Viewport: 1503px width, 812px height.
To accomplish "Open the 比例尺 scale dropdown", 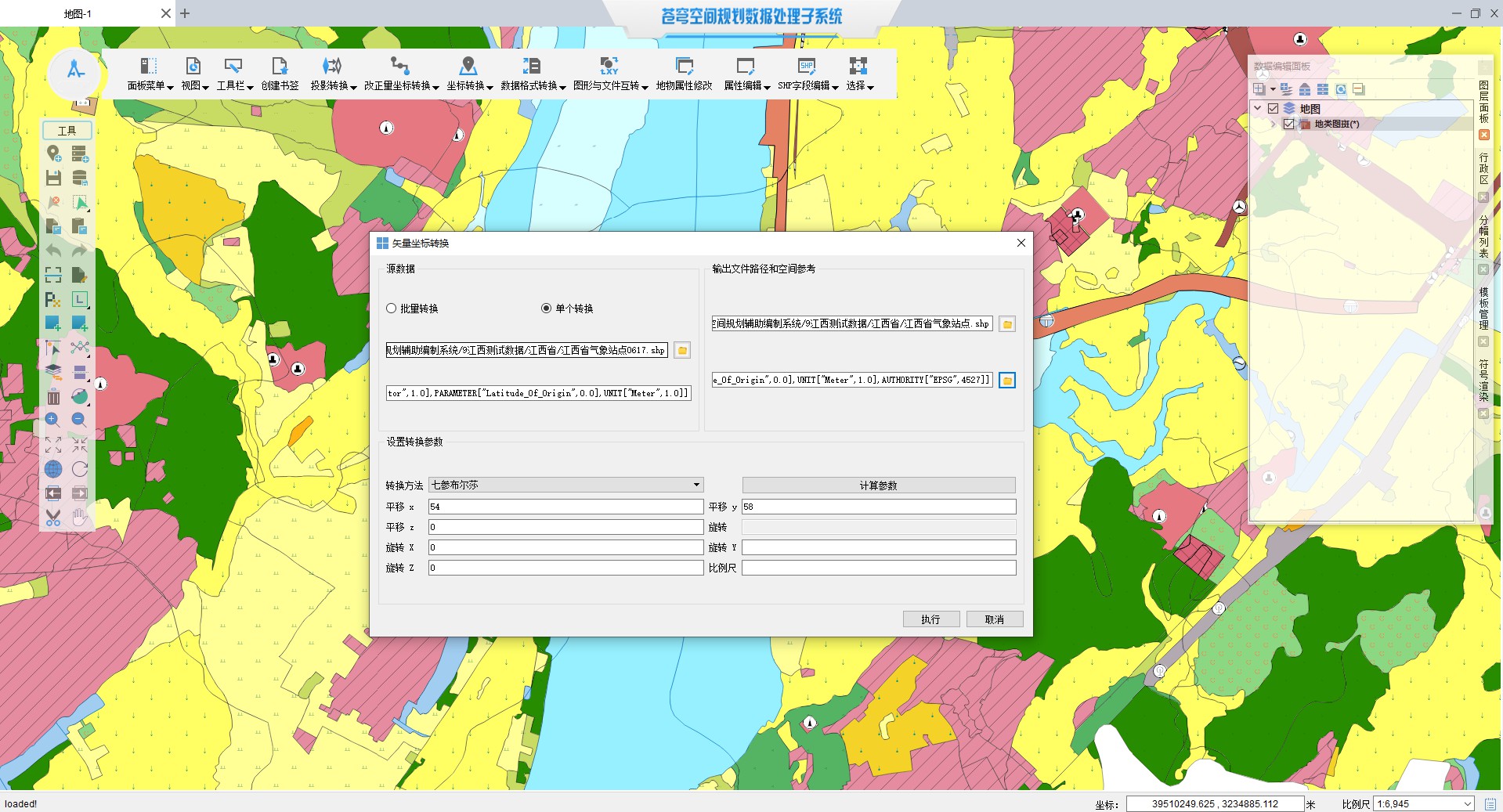I will [1467, 804].
